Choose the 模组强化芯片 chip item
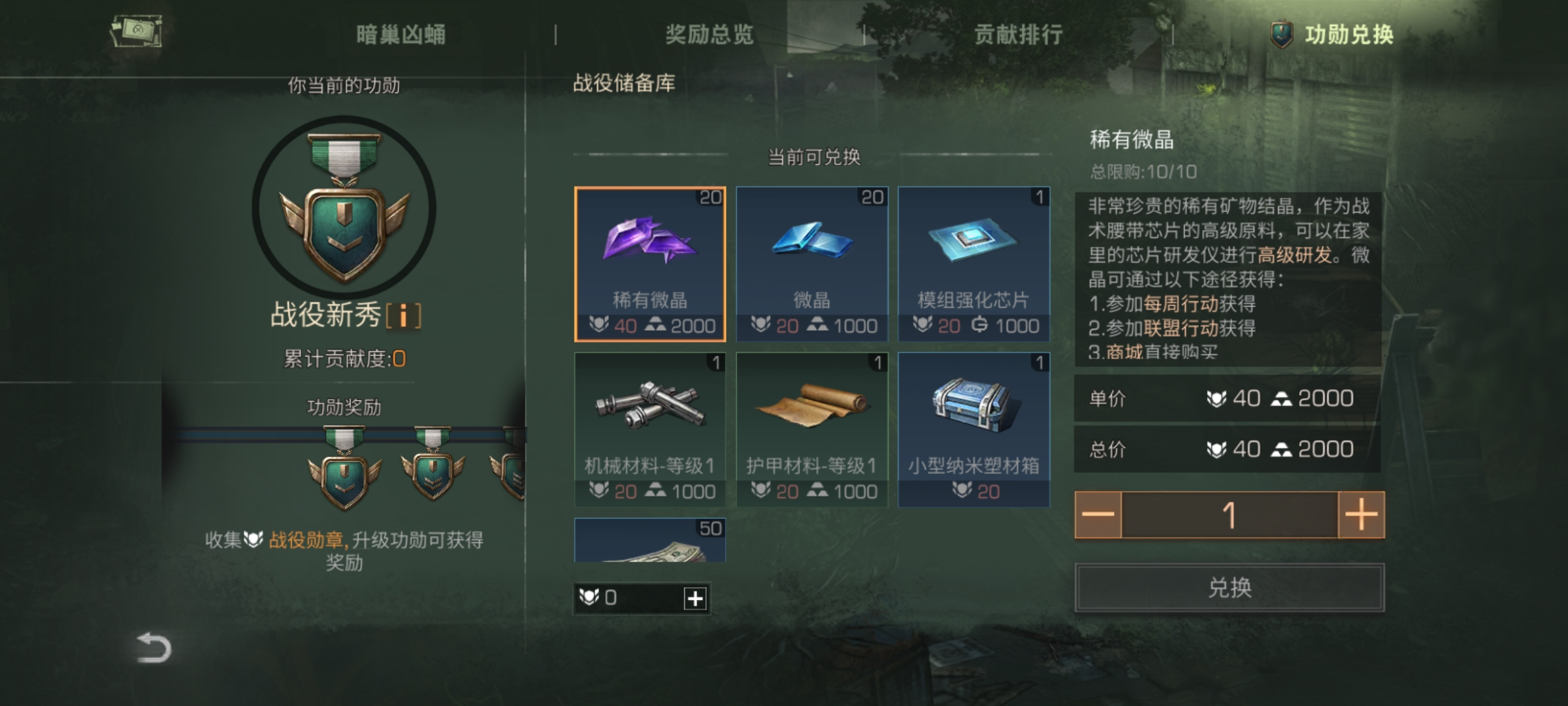This screenshot has width=1568, height=706. point(974,264)
